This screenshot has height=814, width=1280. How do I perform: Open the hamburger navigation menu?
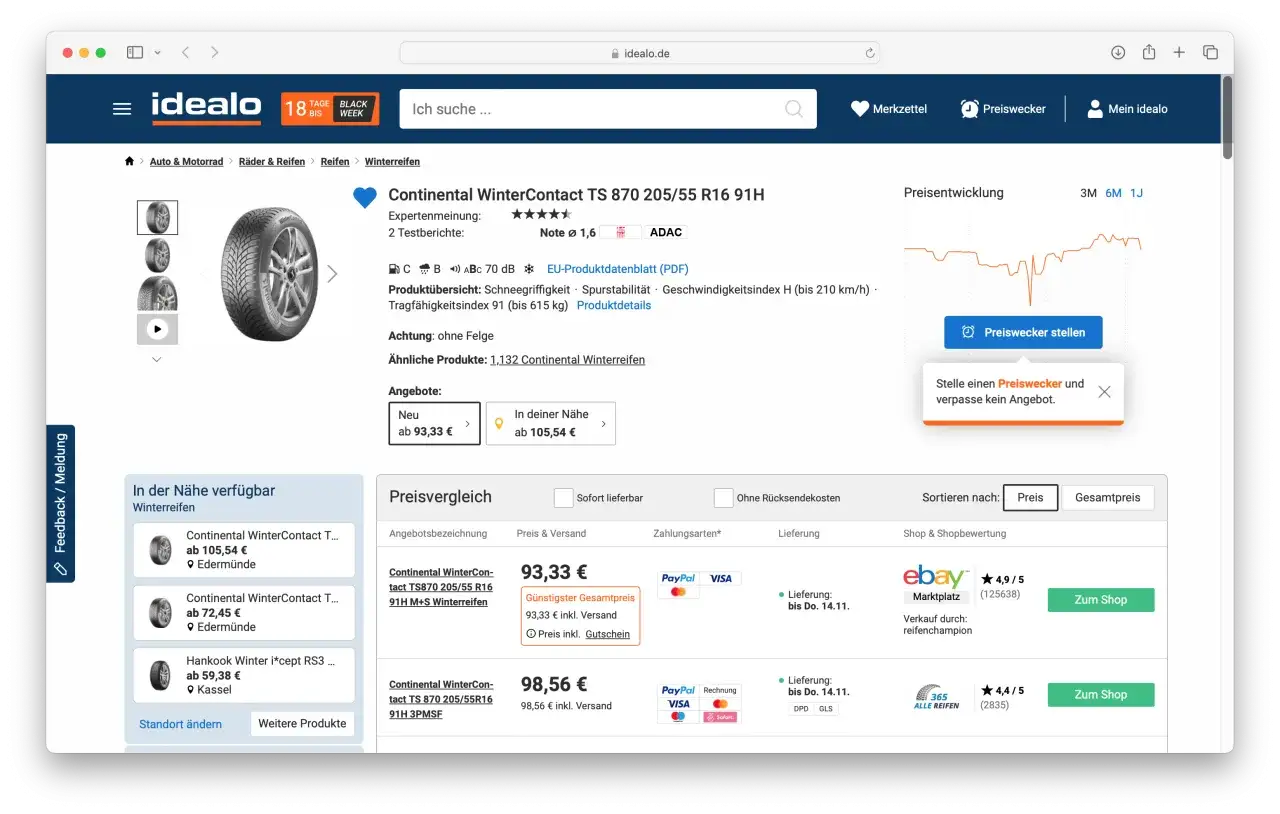point(121,109)
